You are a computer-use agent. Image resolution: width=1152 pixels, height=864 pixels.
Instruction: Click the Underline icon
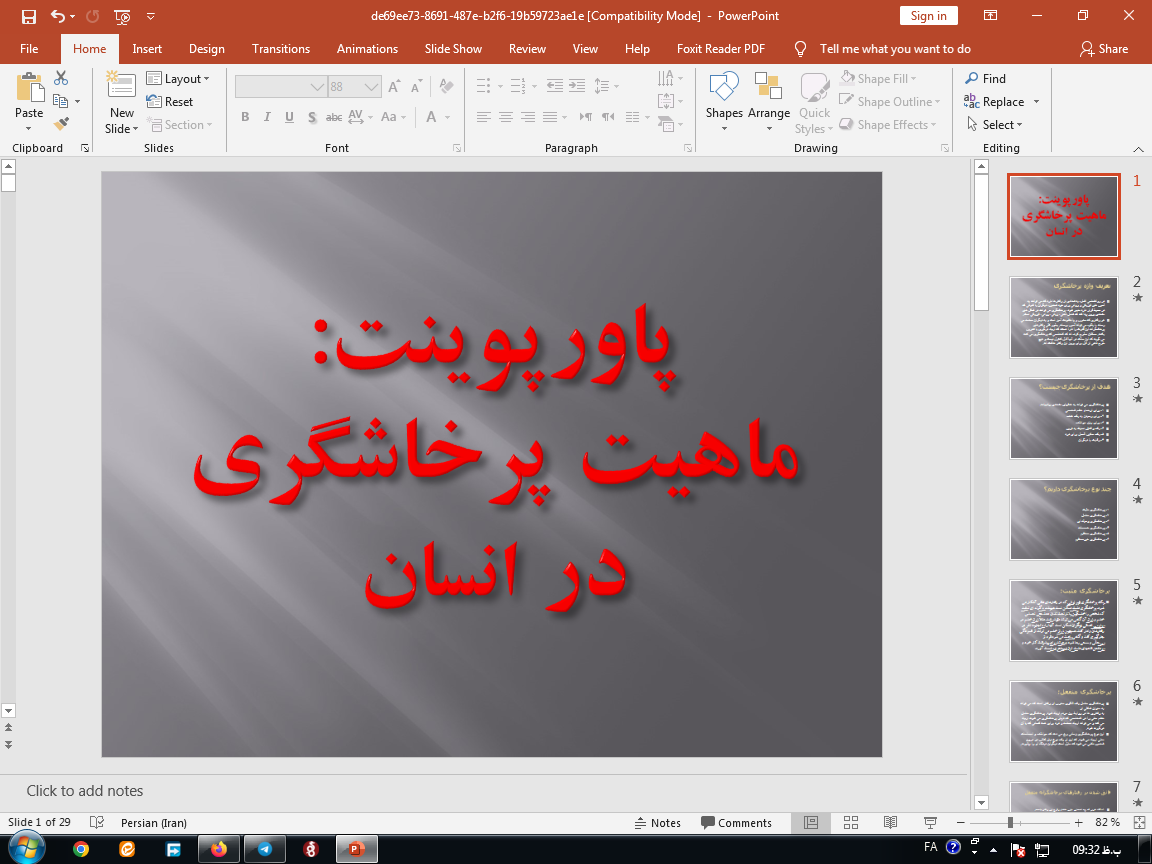coord(288,117)
